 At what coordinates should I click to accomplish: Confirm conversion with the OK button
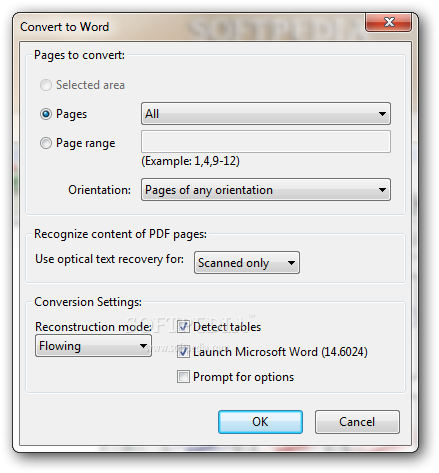[260, 422]
